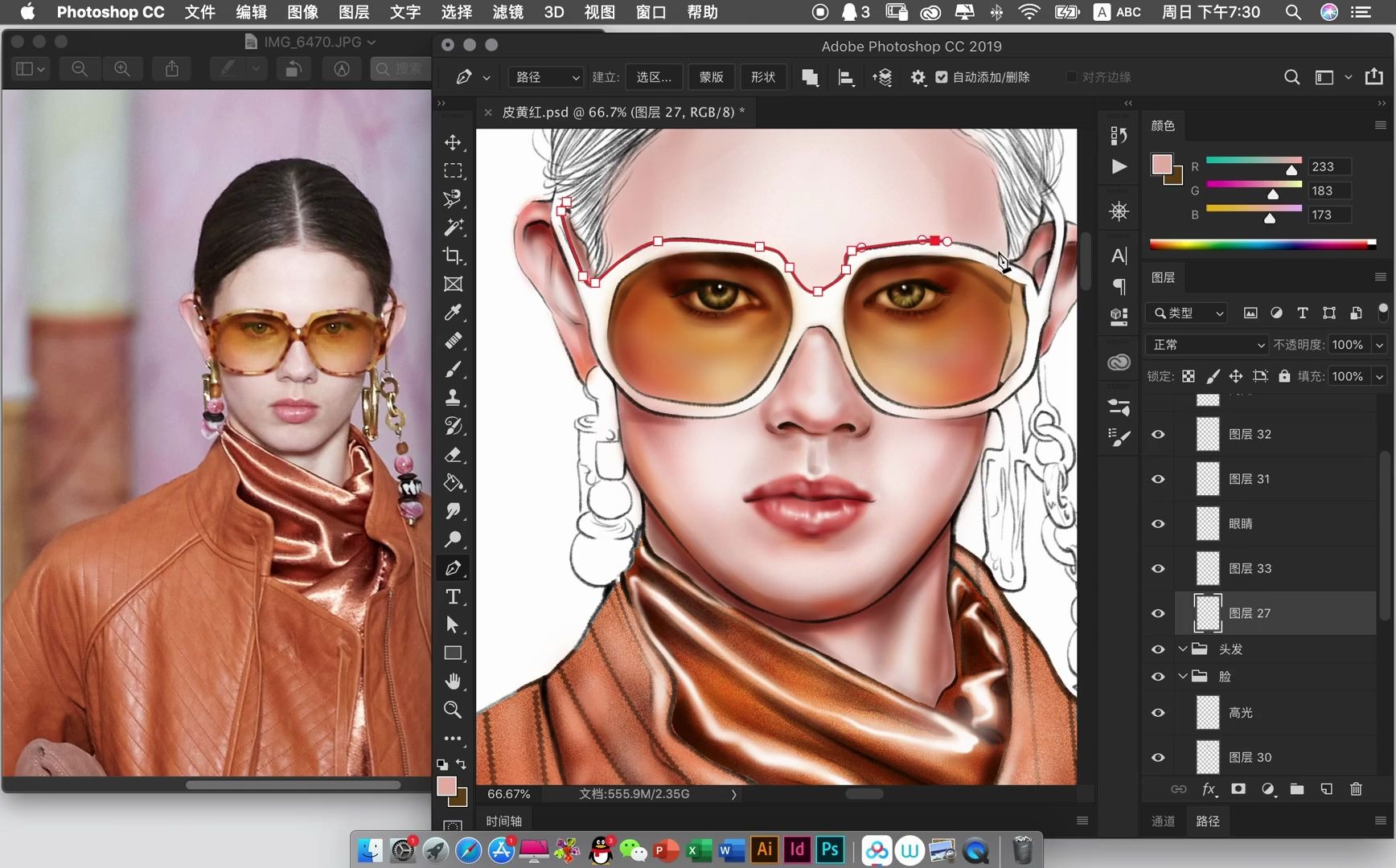This screenshot has height=868, width=1396.
Task: Collapse the 脸 layer group
Action: tap(1183, 677)
